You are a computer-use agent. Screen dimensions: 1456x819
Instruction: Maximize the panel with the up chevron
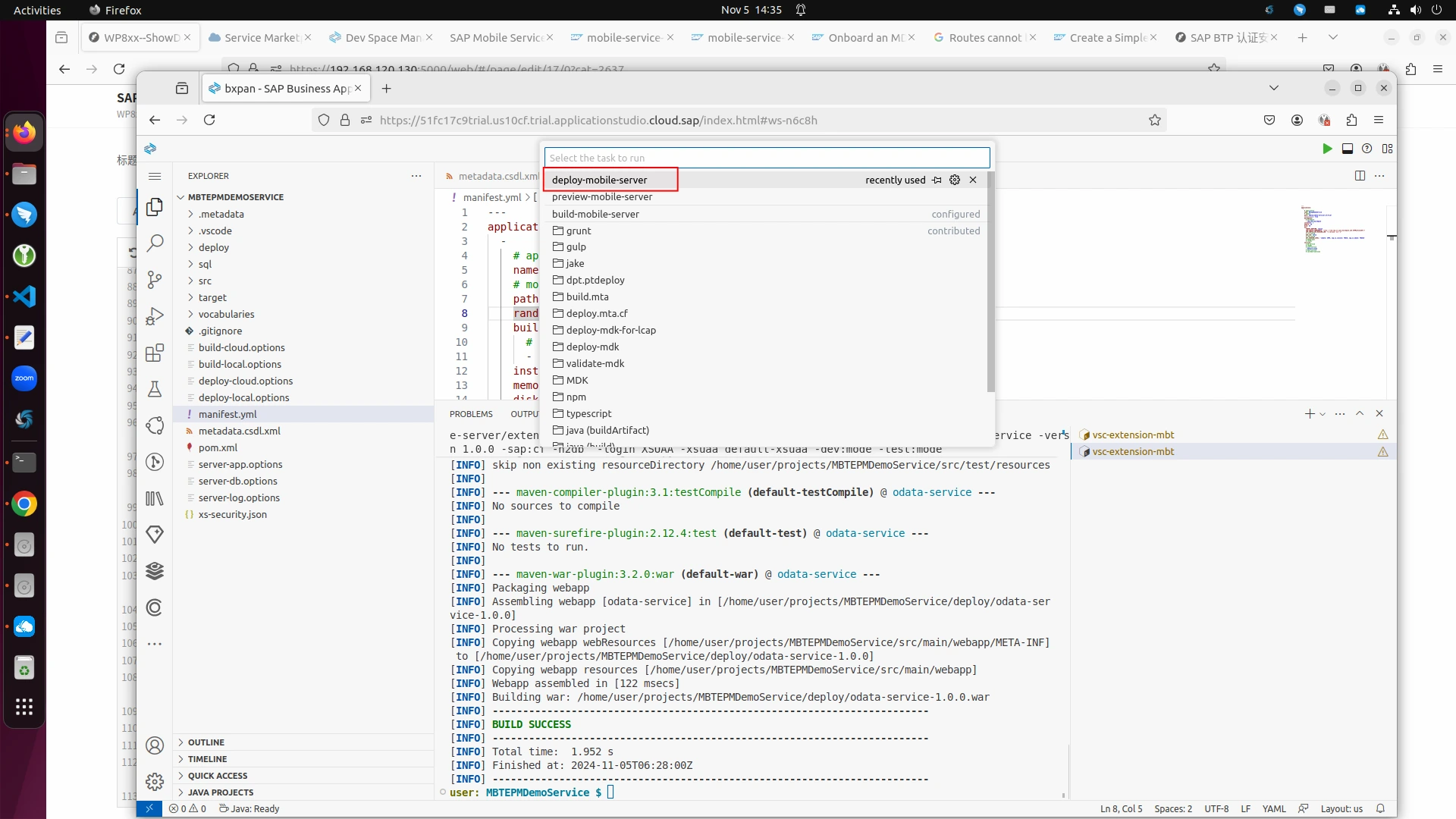tap(1360, 413)
